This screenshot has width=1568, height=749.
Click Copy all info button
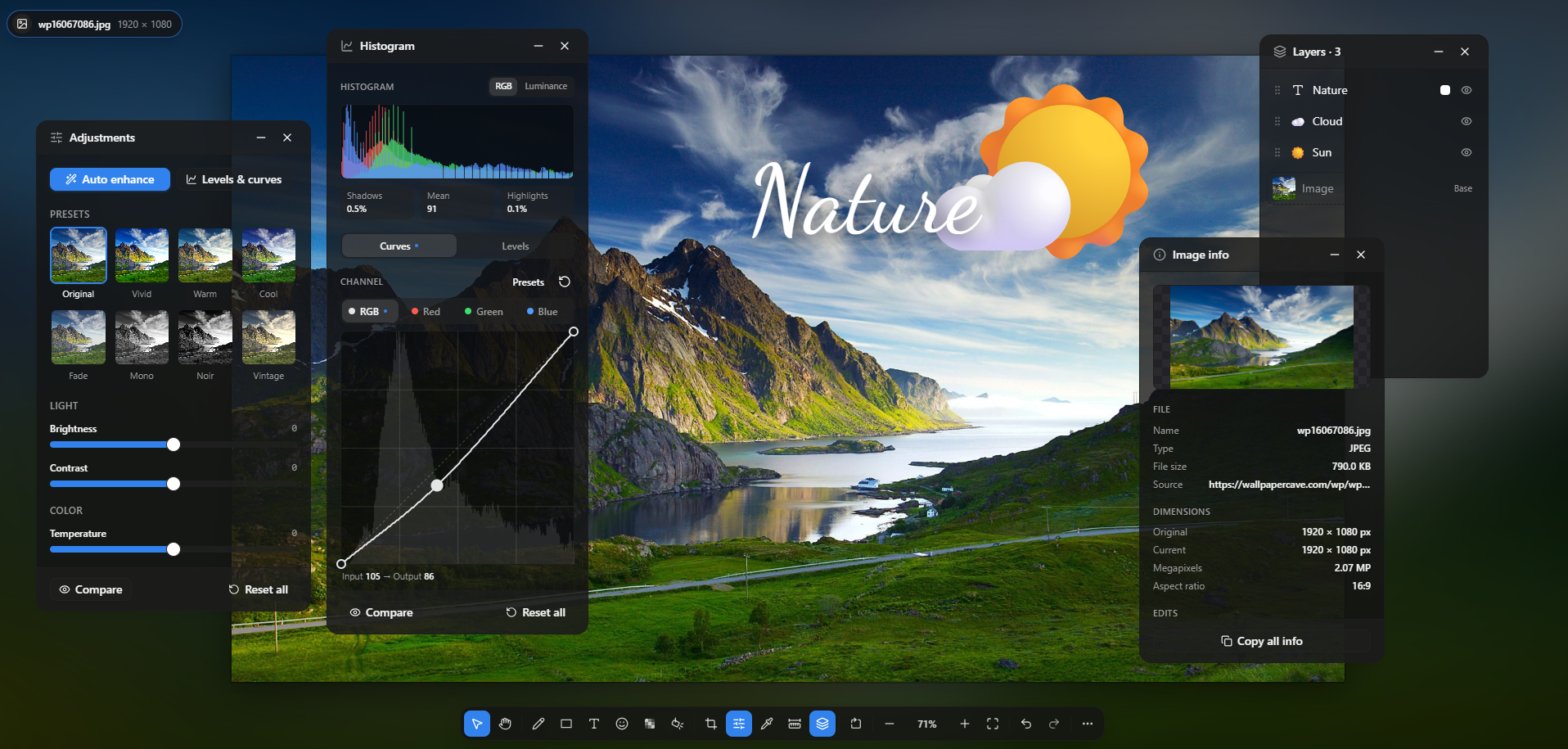pos(1262,641)
